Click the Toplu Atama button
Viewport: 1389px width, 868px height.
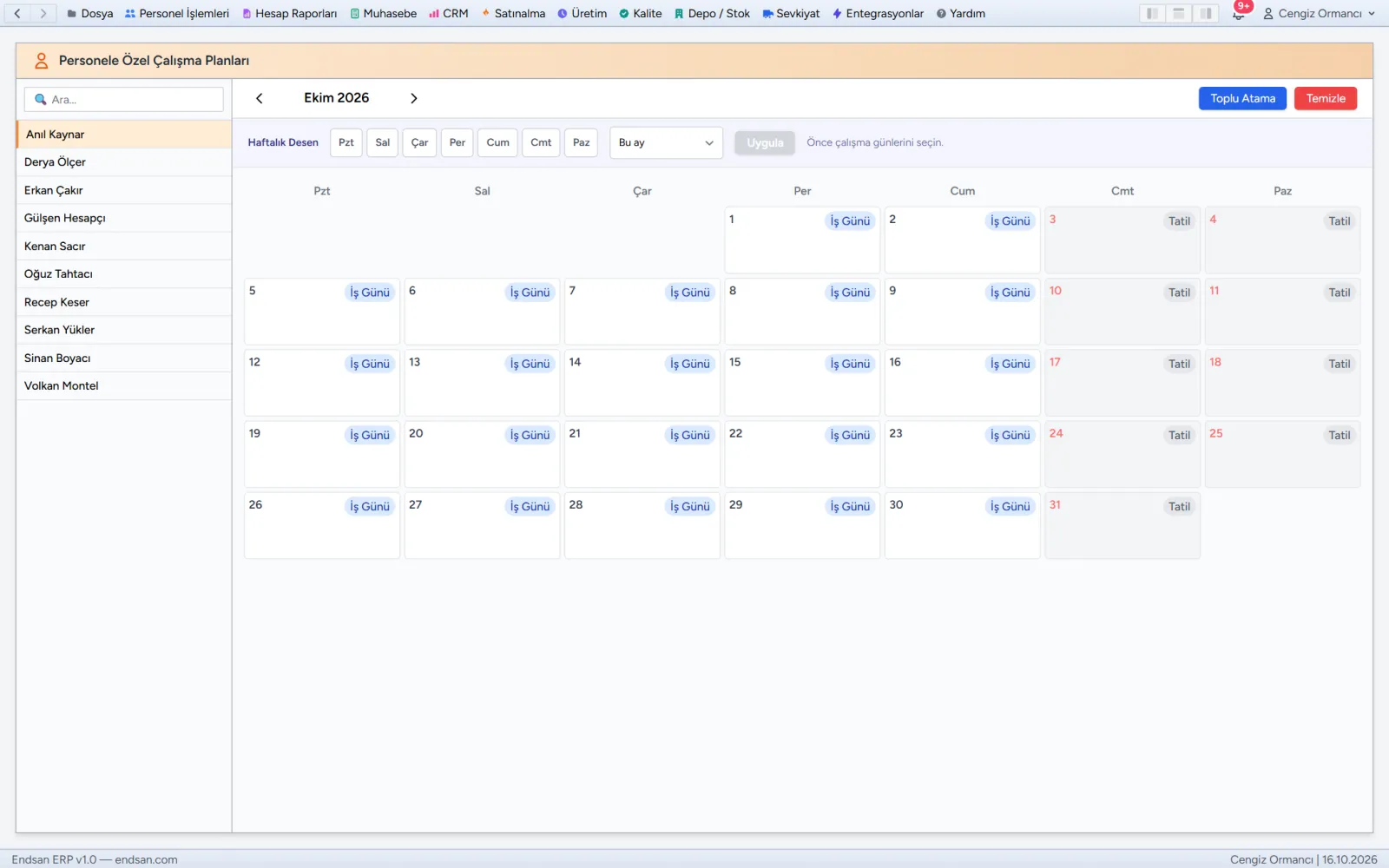[x=1242, y=98]
